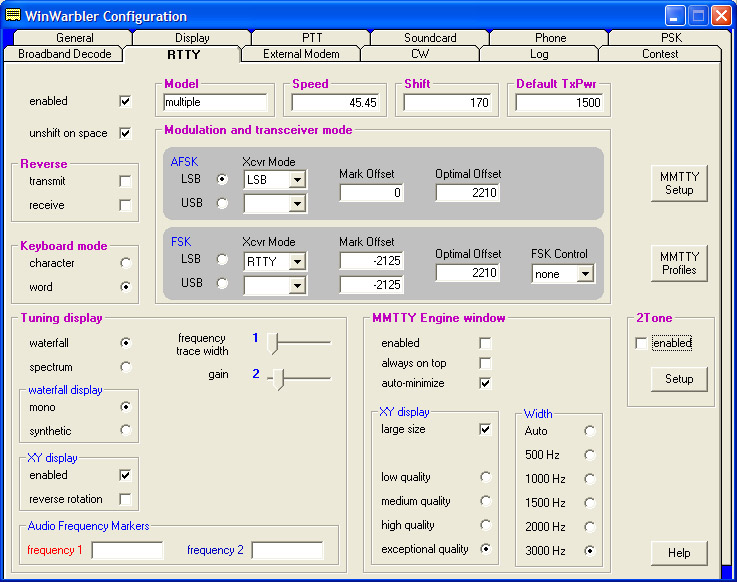Open FSK LSB Xcvr Mode dropdown showing RTTY
The image size is (737, 582).
(297, 261)
